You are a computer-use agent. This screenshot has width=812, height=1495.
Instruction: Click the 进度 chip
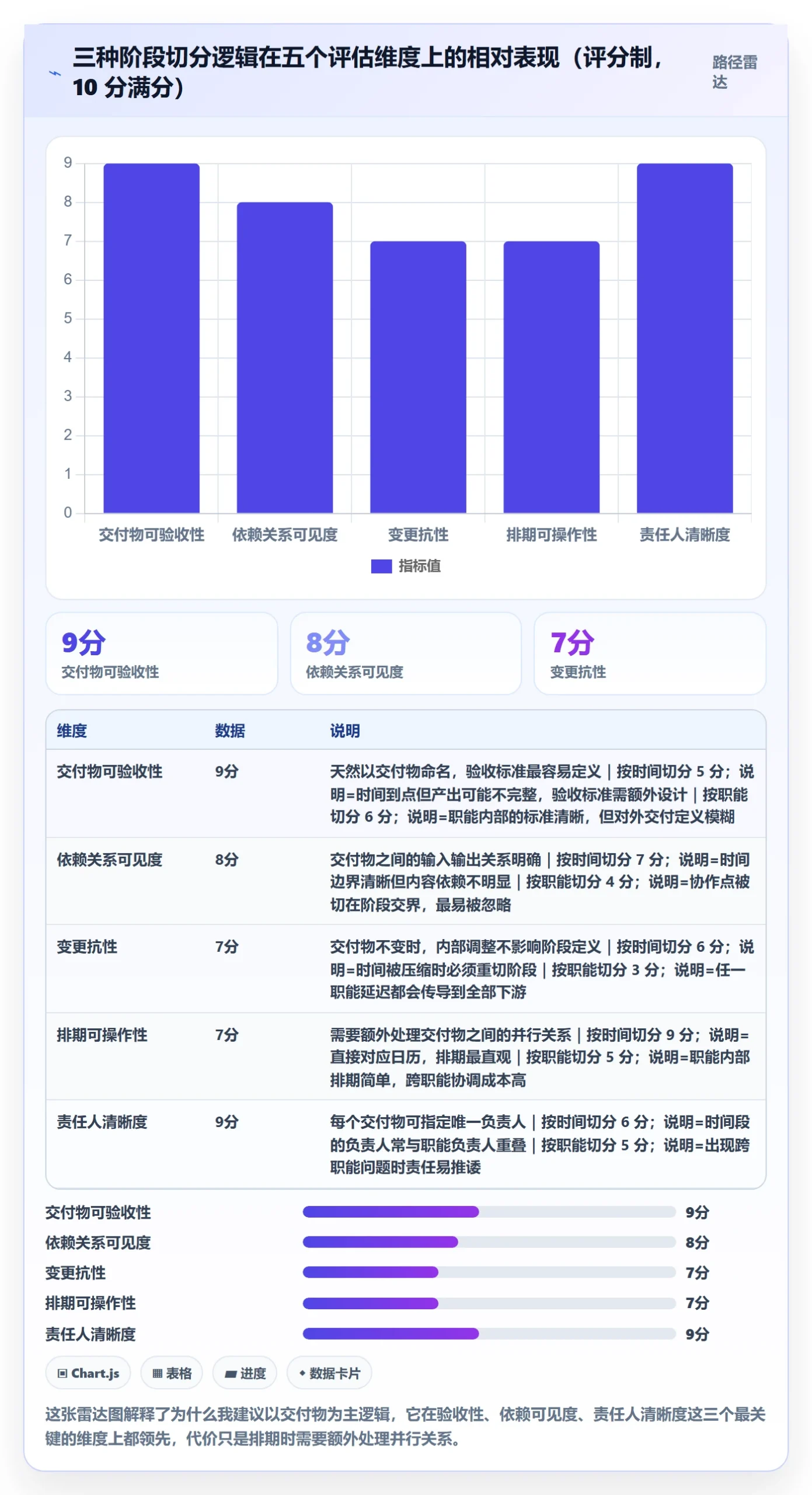(x=245, y=1373)
